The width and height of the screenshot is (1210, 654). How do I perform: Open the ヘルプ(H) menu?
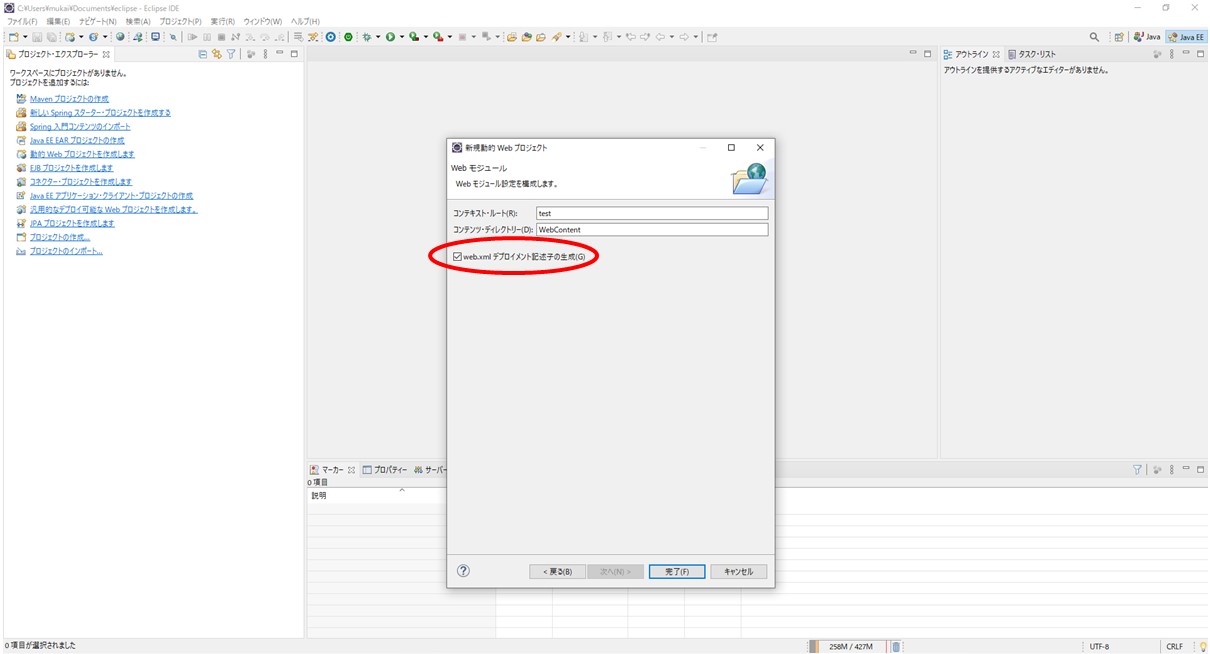[305, 21]
